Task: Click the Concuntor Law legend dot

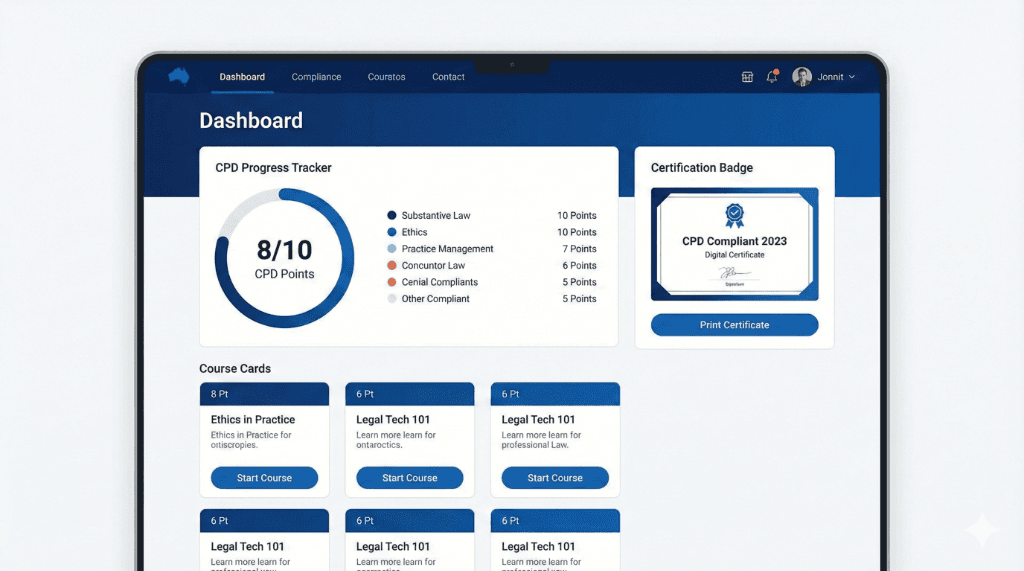Action: coord(392,266)
